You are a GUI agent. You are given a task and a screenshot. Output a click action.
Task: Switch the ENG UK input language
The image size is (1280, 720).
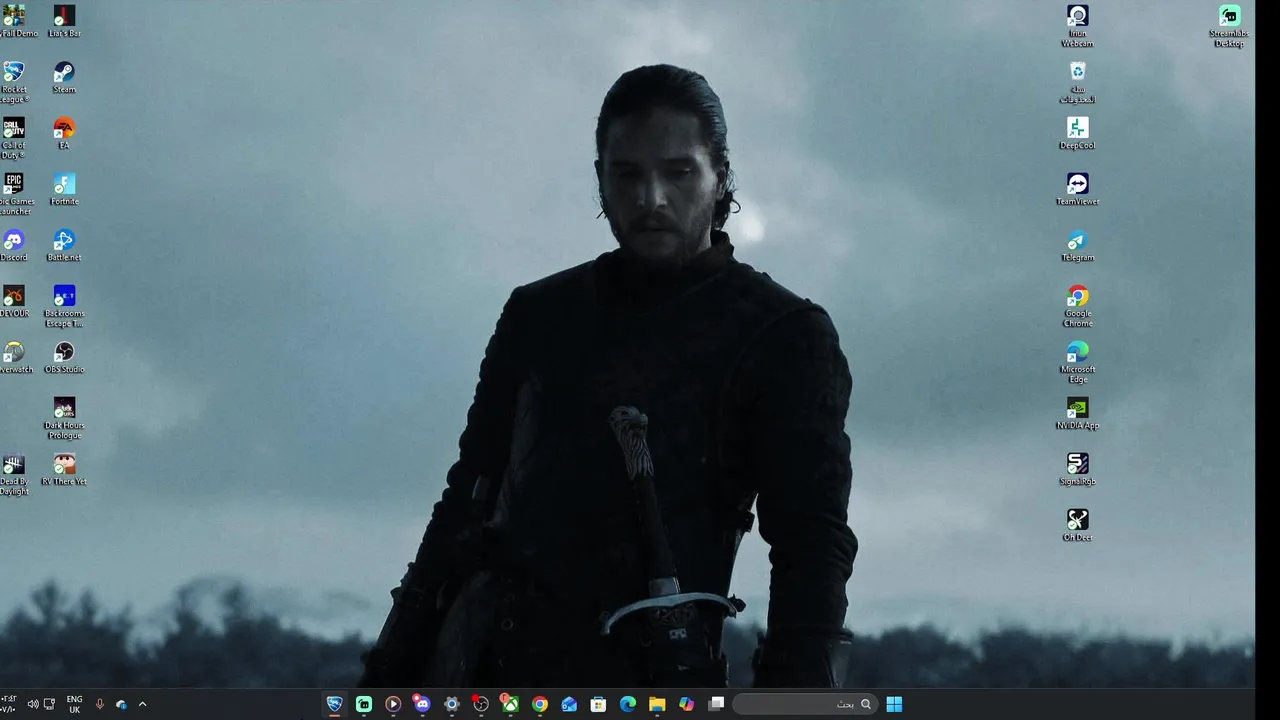(75, 704)
